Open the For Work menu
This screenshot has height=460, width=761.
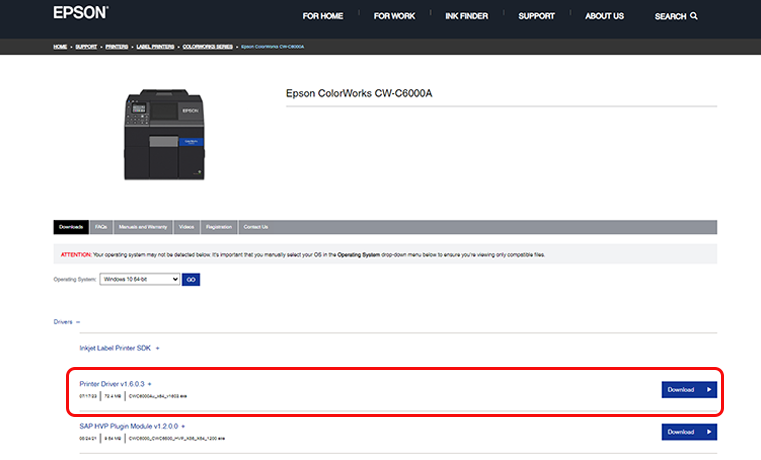[394, 16]
